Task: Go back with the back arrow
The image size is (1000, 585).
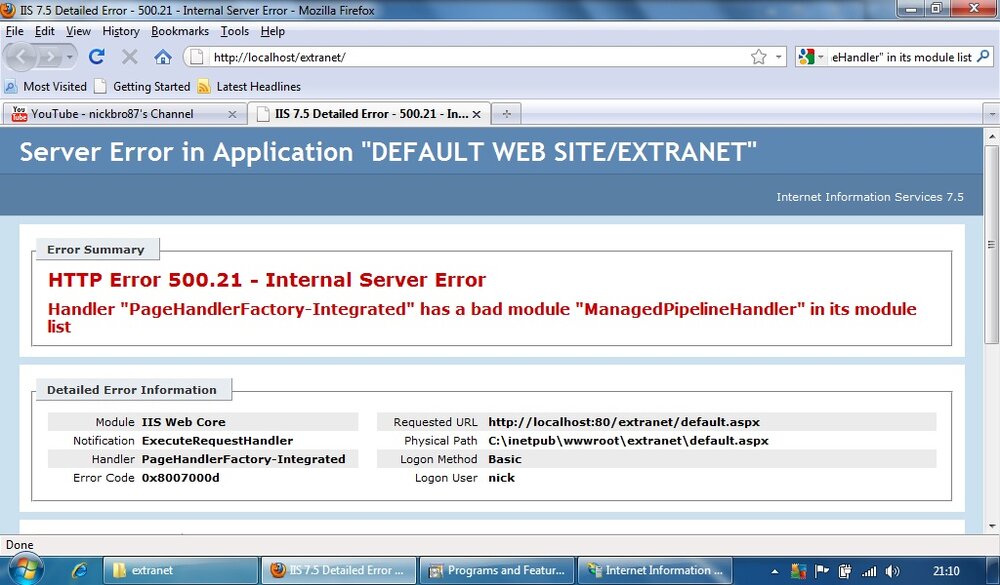Action: [x=22, y=57]
